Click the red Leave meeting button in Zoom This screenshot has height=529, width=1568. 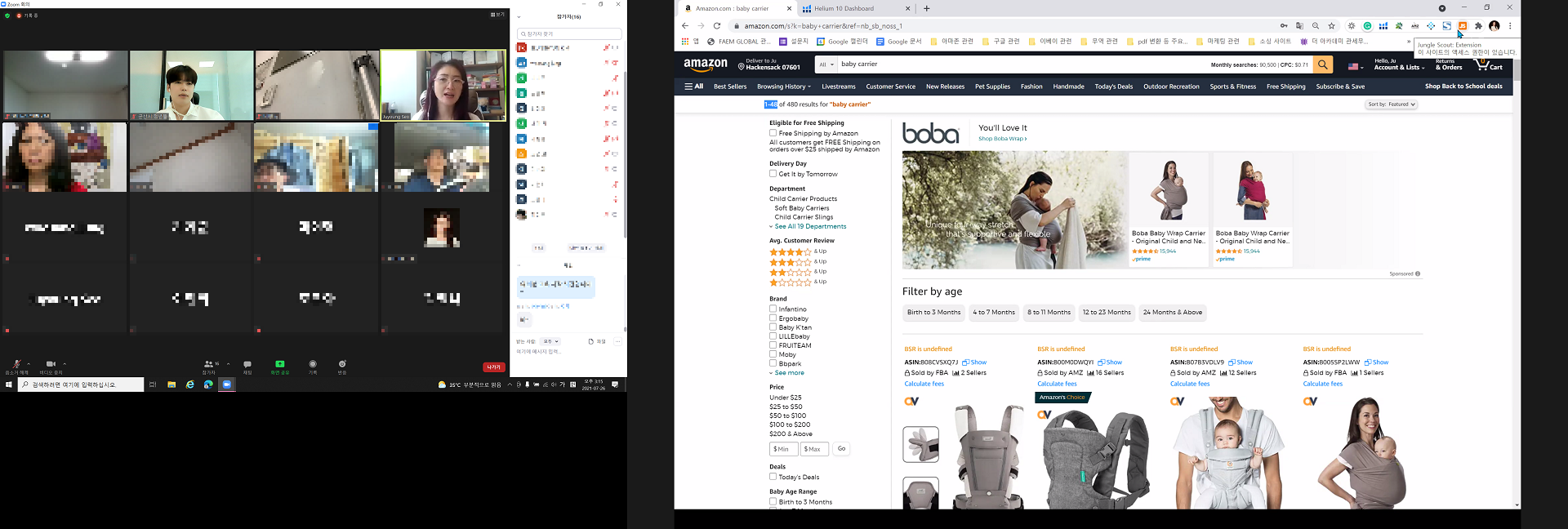point(494,367)
